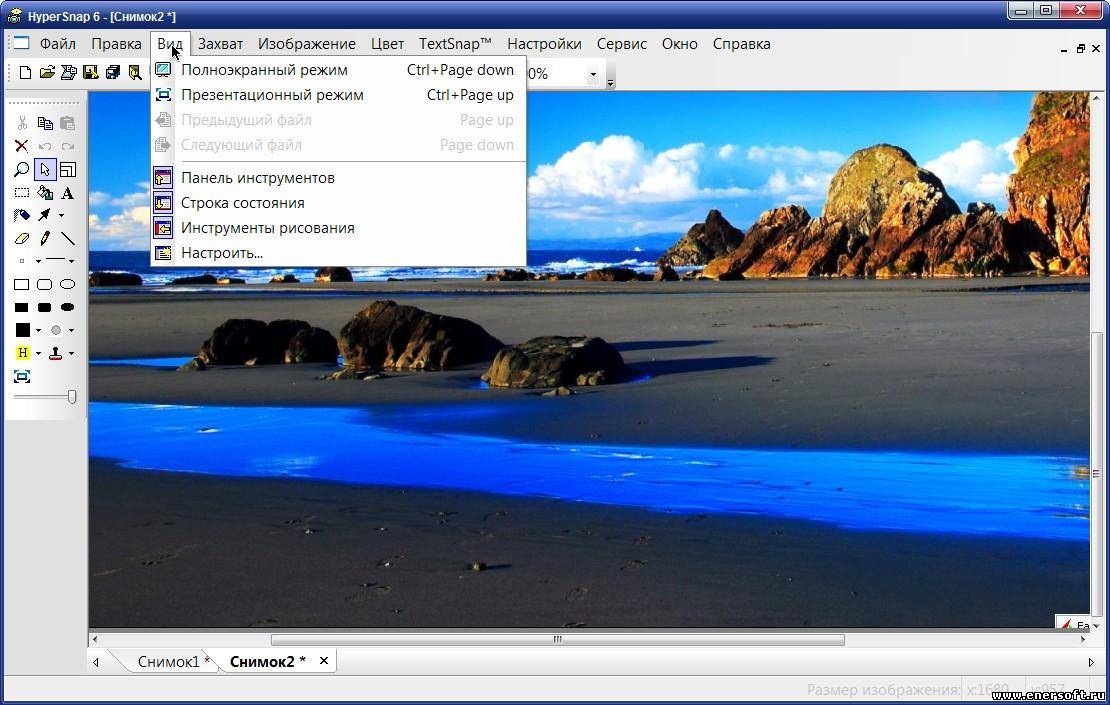Switch to the Снимок1 tab
The image size is (1110, 705).
[x=170, y=661]
